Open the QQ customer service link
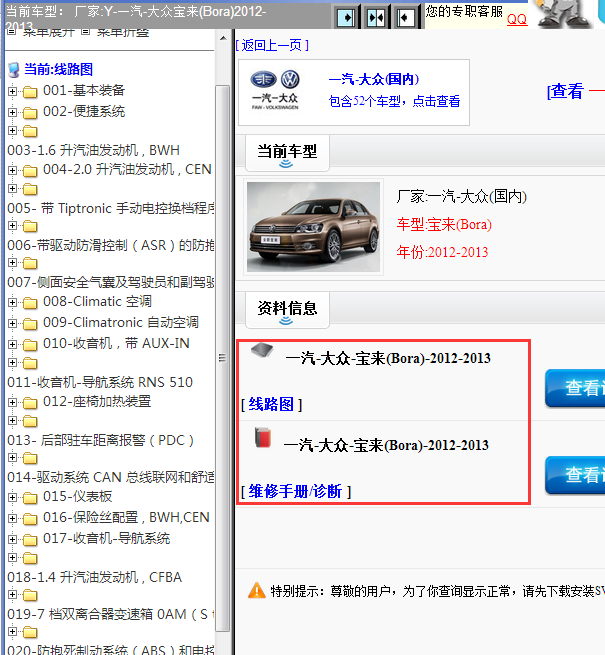Screen dimensions: 605x655 [x=517, y=19]
